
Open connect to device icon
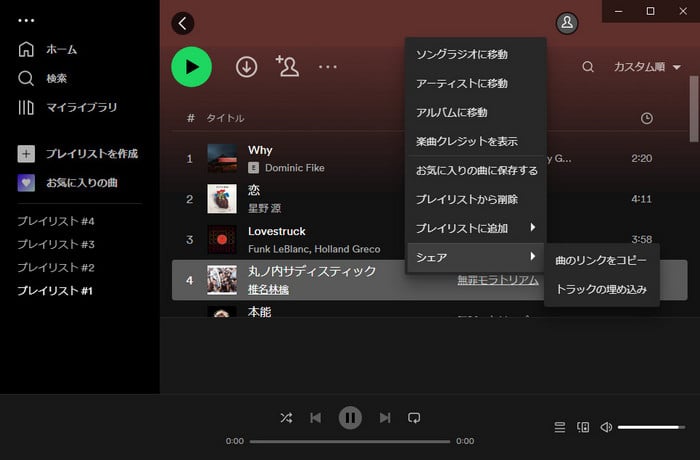pyautogui.click(x=583, y=427)
